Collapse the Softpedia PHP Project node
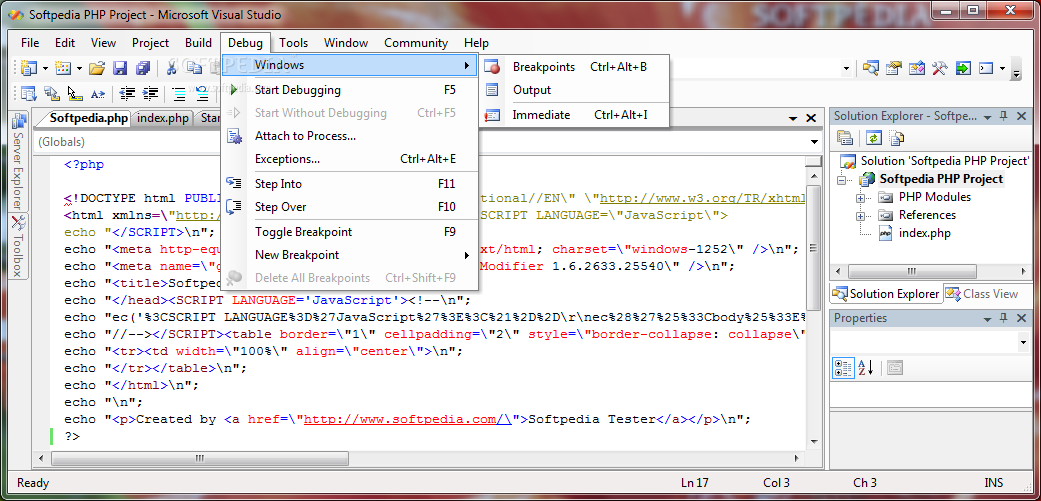Screen dimensions: 1041x501 [x=842, y=180]
